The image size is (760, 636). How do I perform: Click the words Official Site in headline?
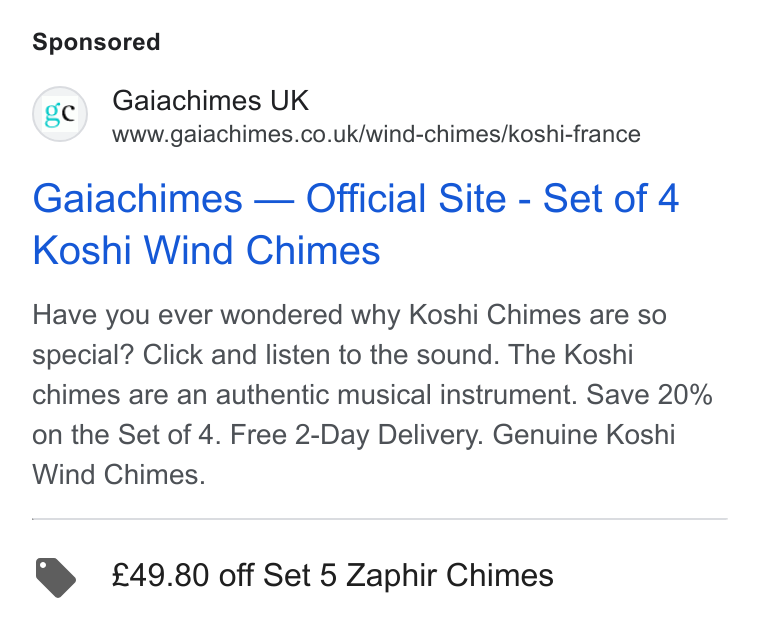[x=406, y=198]
